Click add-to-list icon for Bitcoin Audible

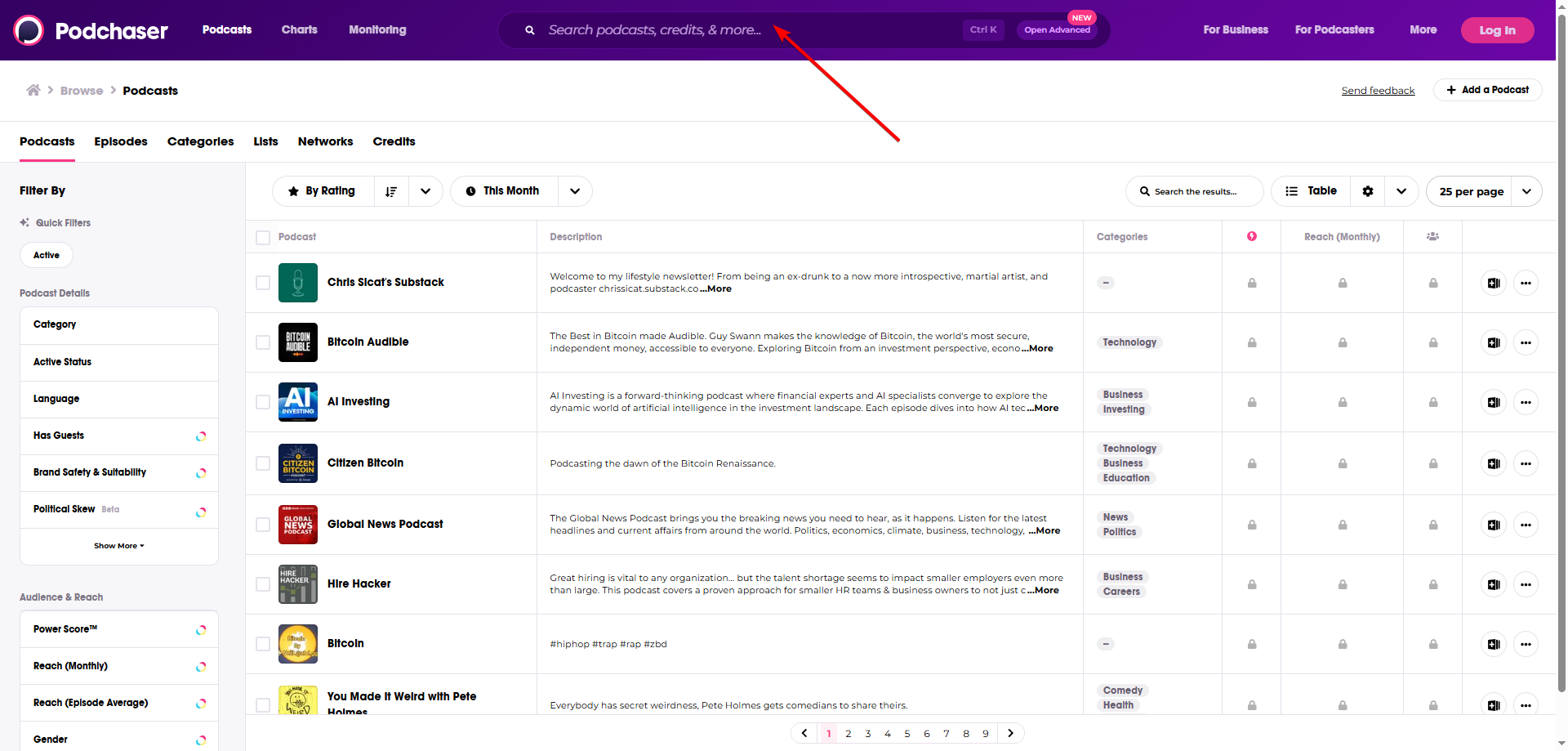[x=1493, y=342]
